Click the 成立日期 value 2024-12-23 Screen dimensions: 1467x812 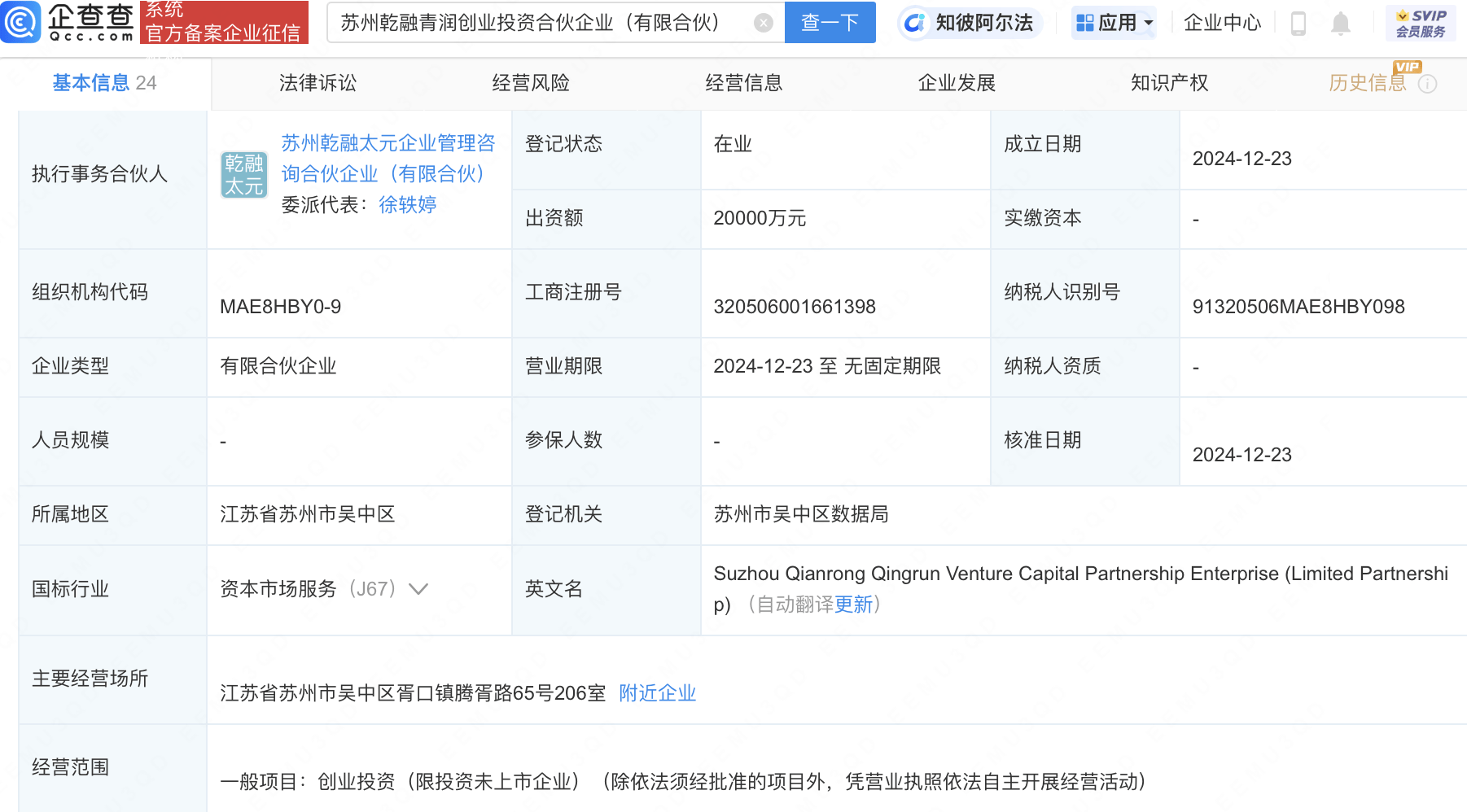tap(1242, 159)
